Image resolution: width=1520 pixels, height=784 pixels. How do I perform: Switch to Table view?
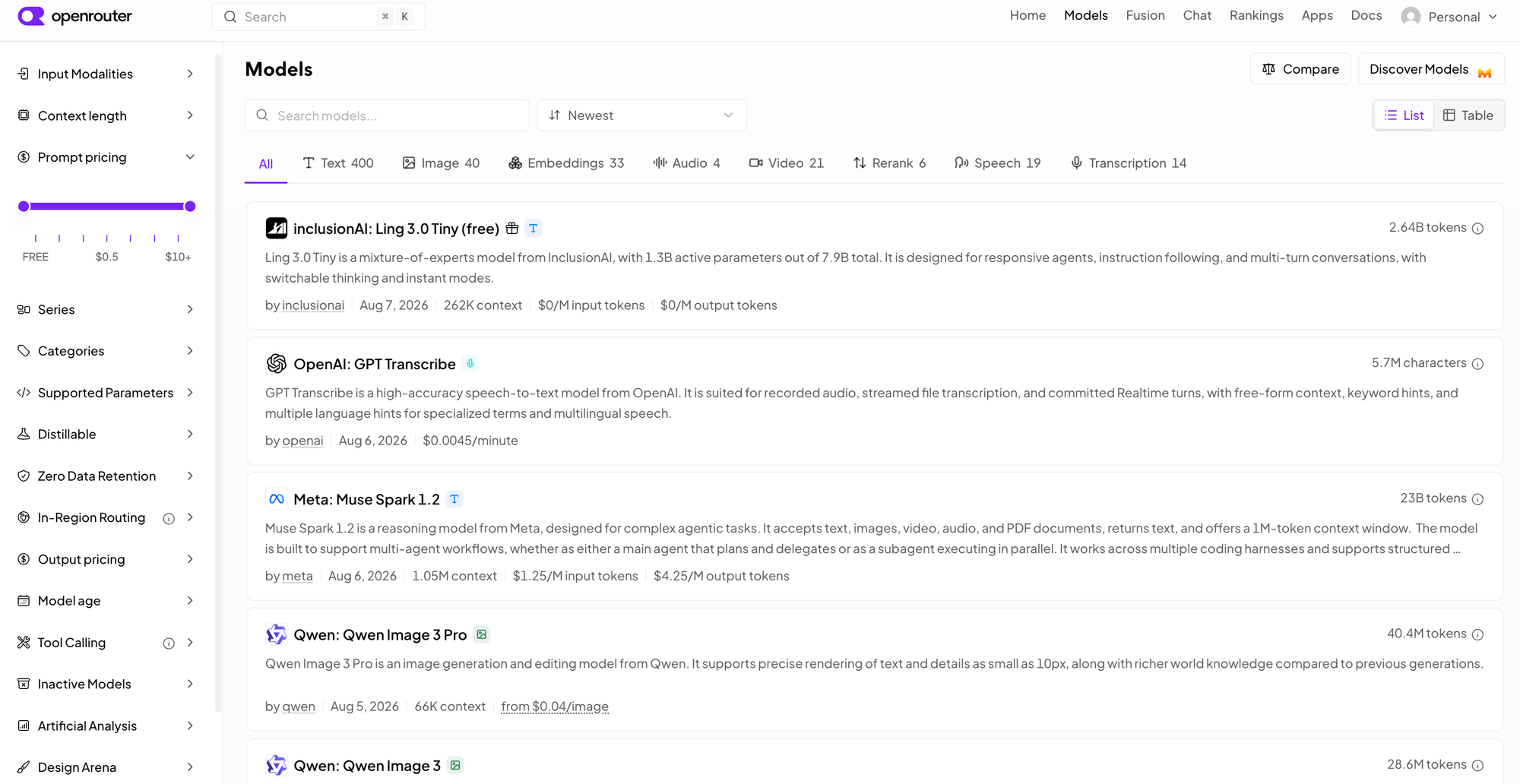[1468, 115]
